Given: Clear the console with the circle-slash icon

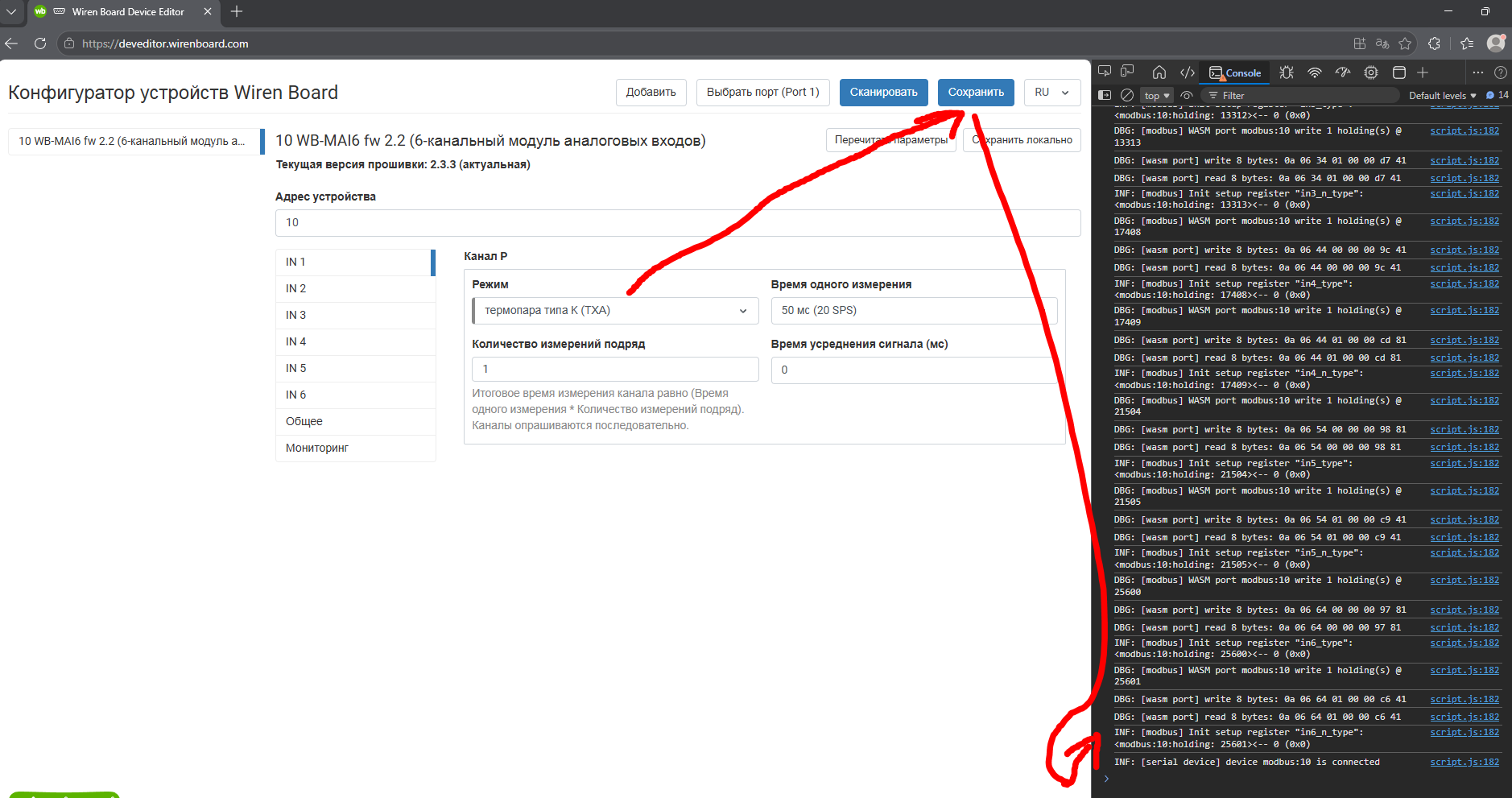Looking at the screenshot, I should 1127,95.
